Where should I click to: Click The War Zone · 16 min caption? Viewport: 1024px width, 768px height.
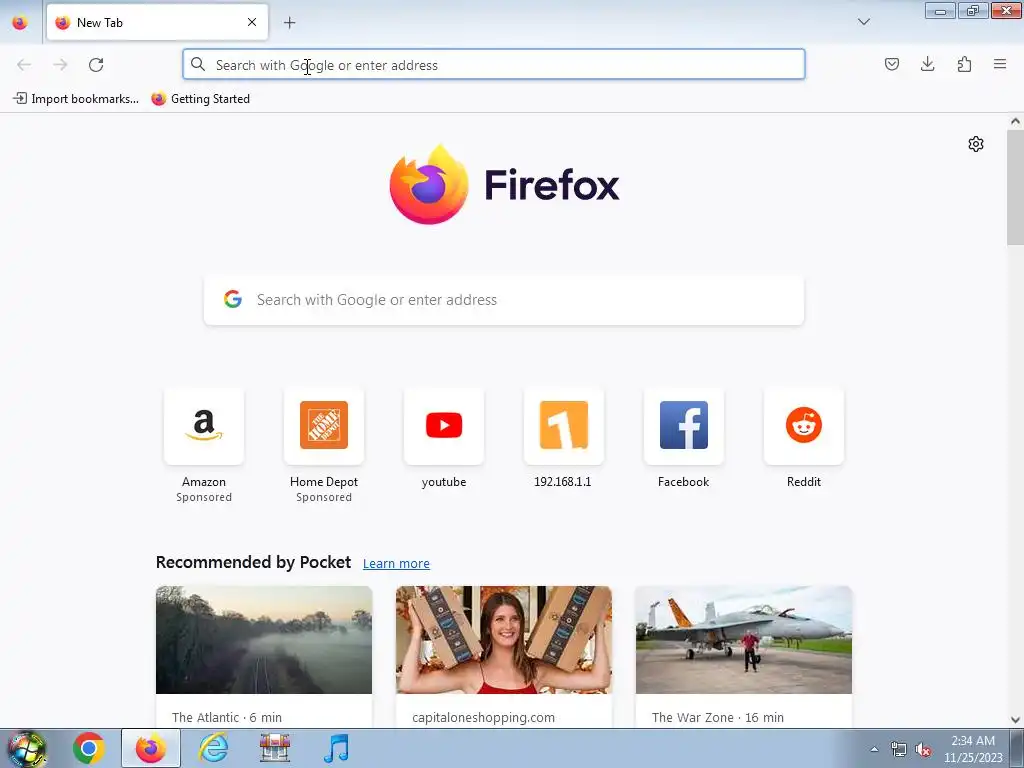(718, 717)
